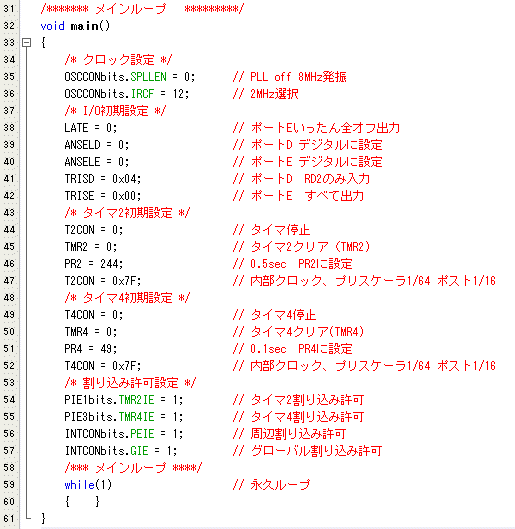
Task: Click the '// 2MHz選択' comment
Action: [x=265, y=94]
